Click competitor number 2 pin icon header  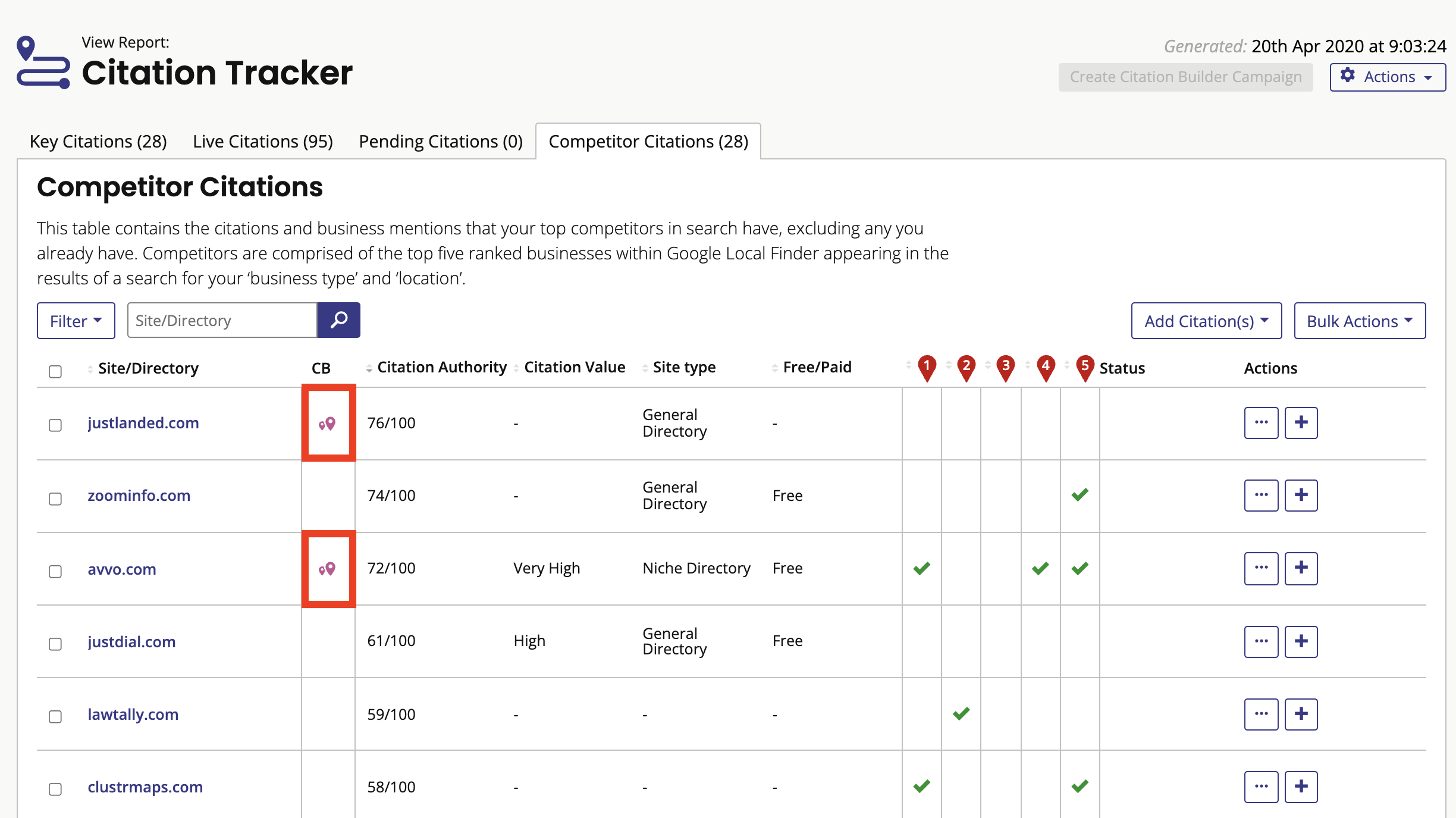[x=965, y=367]
